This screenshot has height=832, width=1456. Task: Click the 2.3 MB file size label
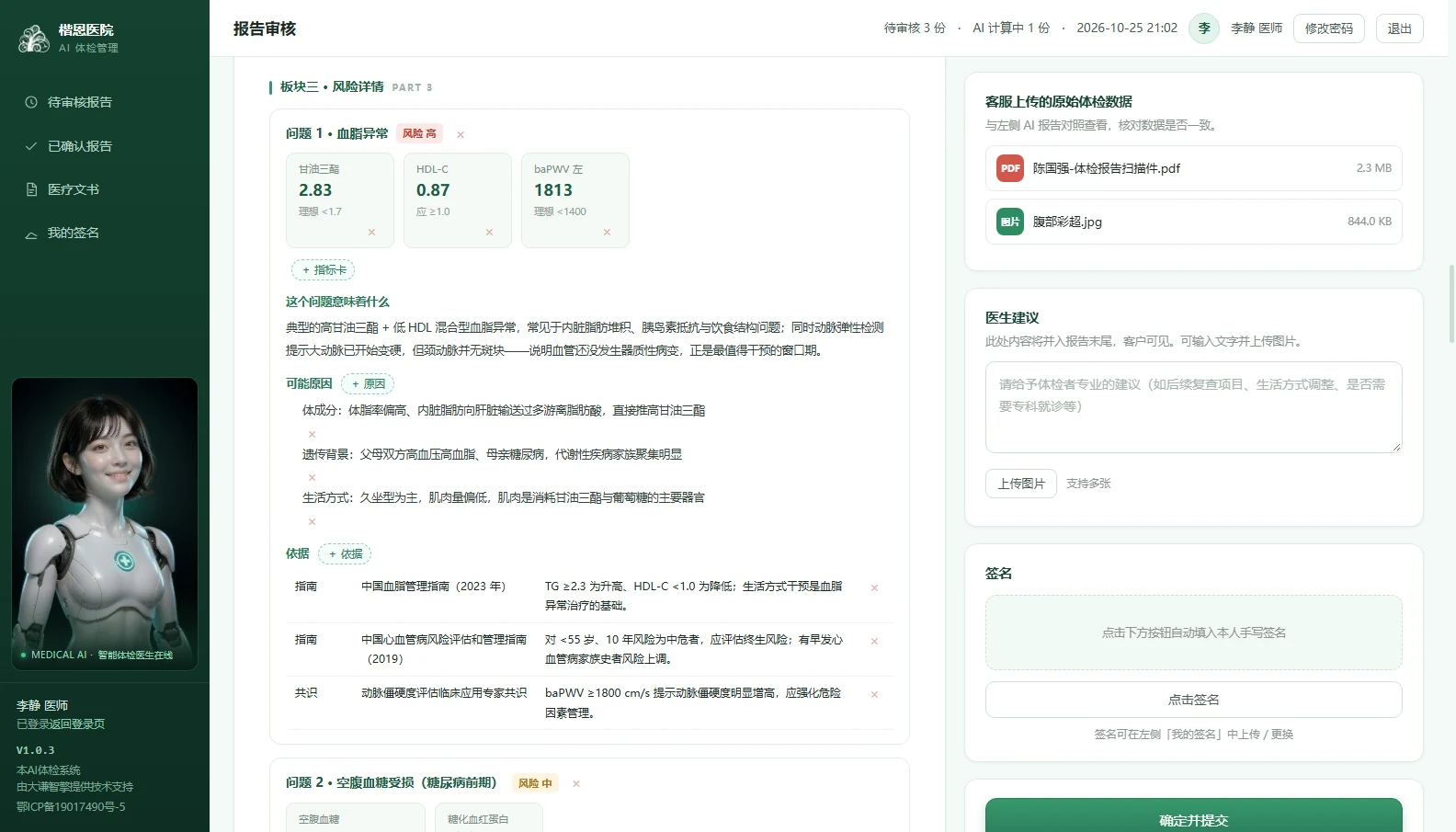(1374, 168)
